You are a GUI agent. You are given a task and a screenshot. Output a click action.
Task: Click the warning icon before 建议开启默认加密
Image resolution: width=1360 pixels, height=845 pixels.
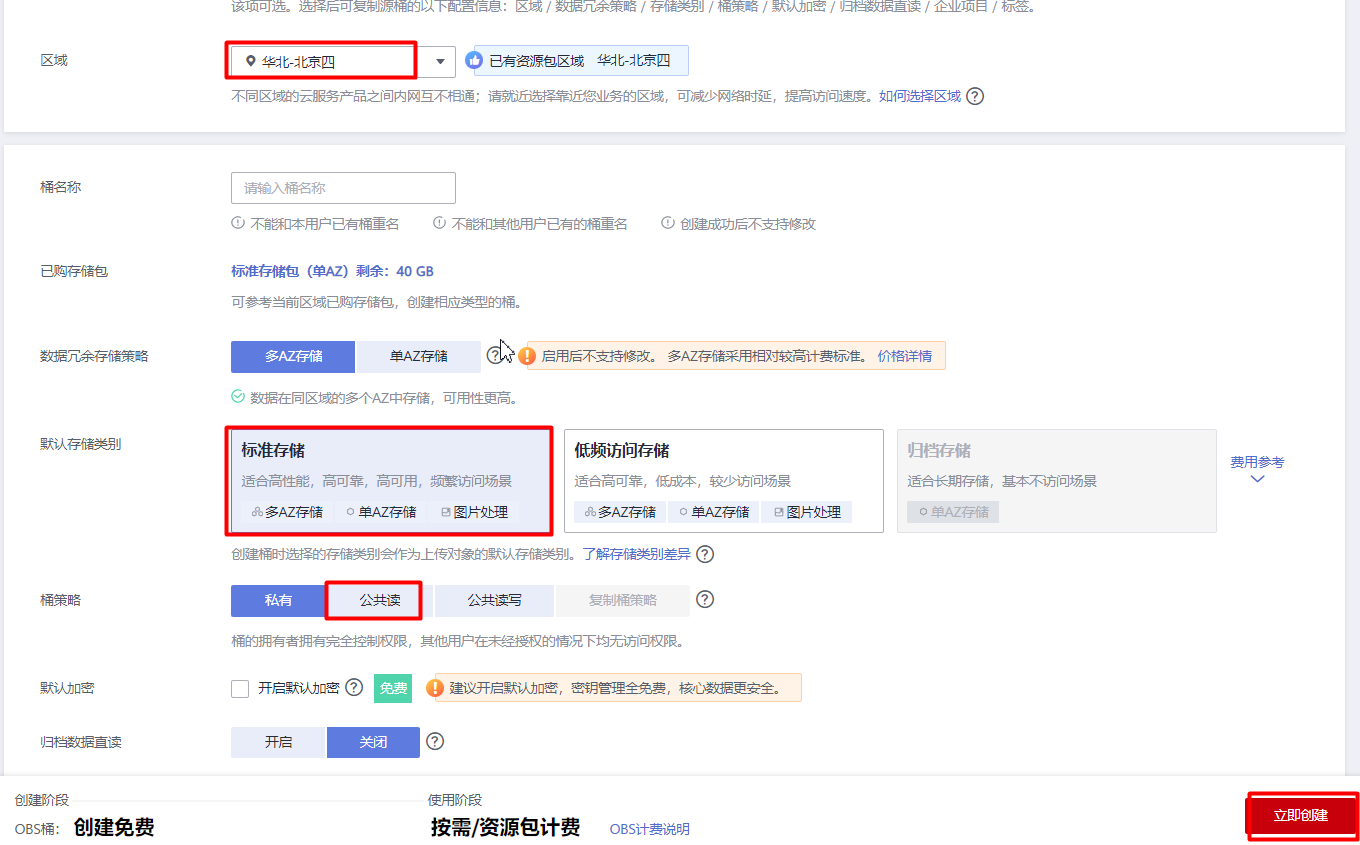point(435,688)
